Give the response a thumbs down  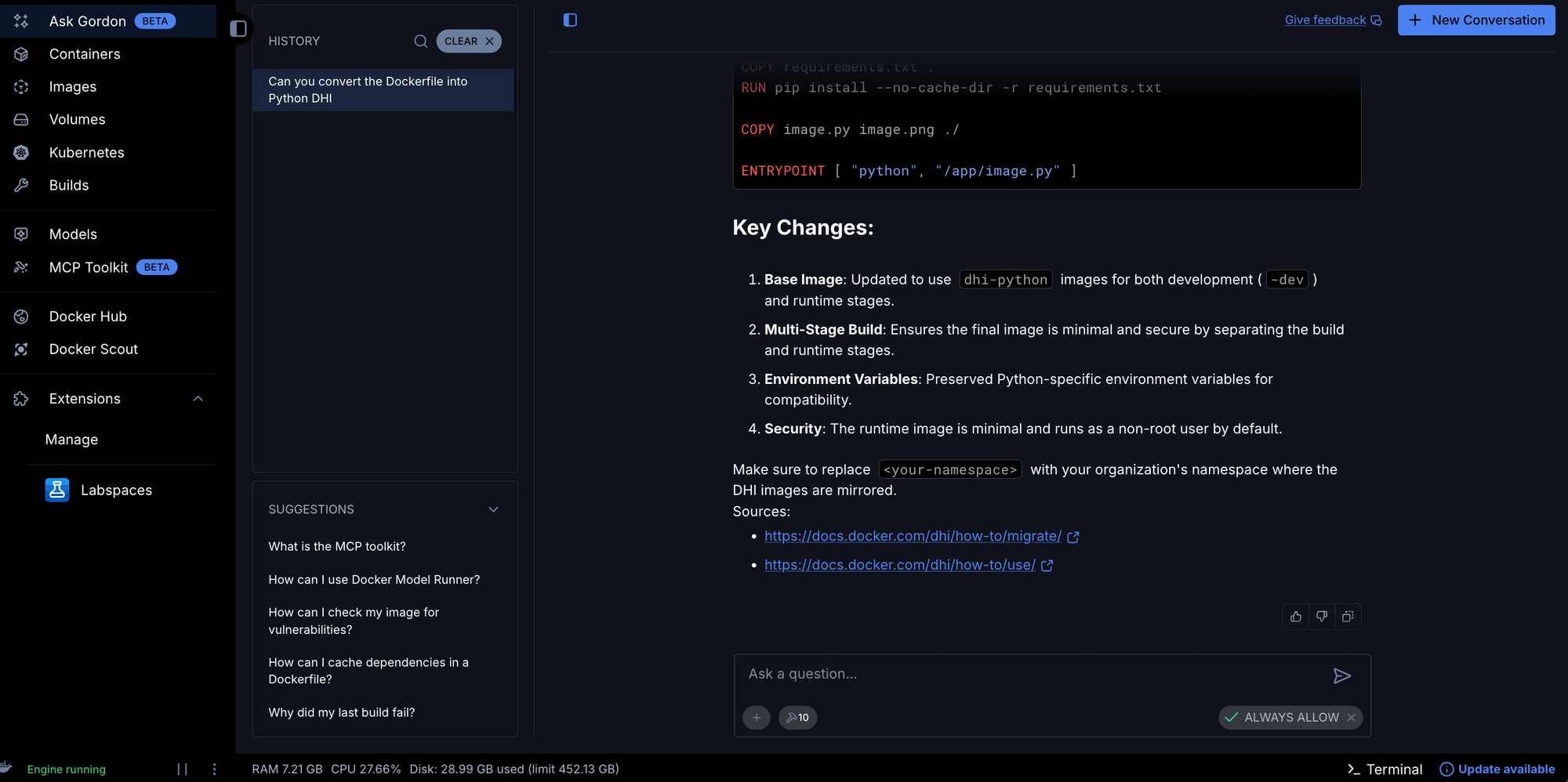pos(1322,617)
